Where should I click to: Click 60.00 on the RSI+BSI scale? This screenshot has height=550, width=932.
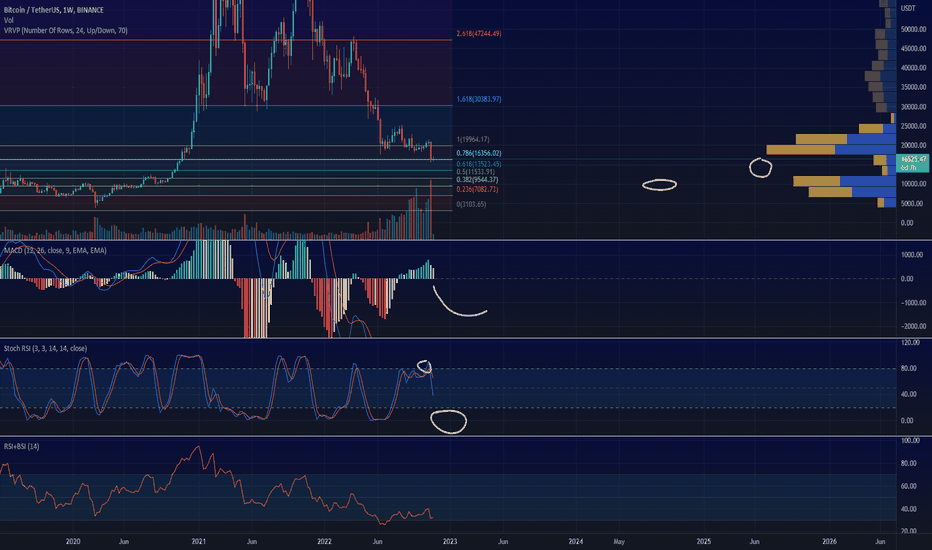coord(909,486)
